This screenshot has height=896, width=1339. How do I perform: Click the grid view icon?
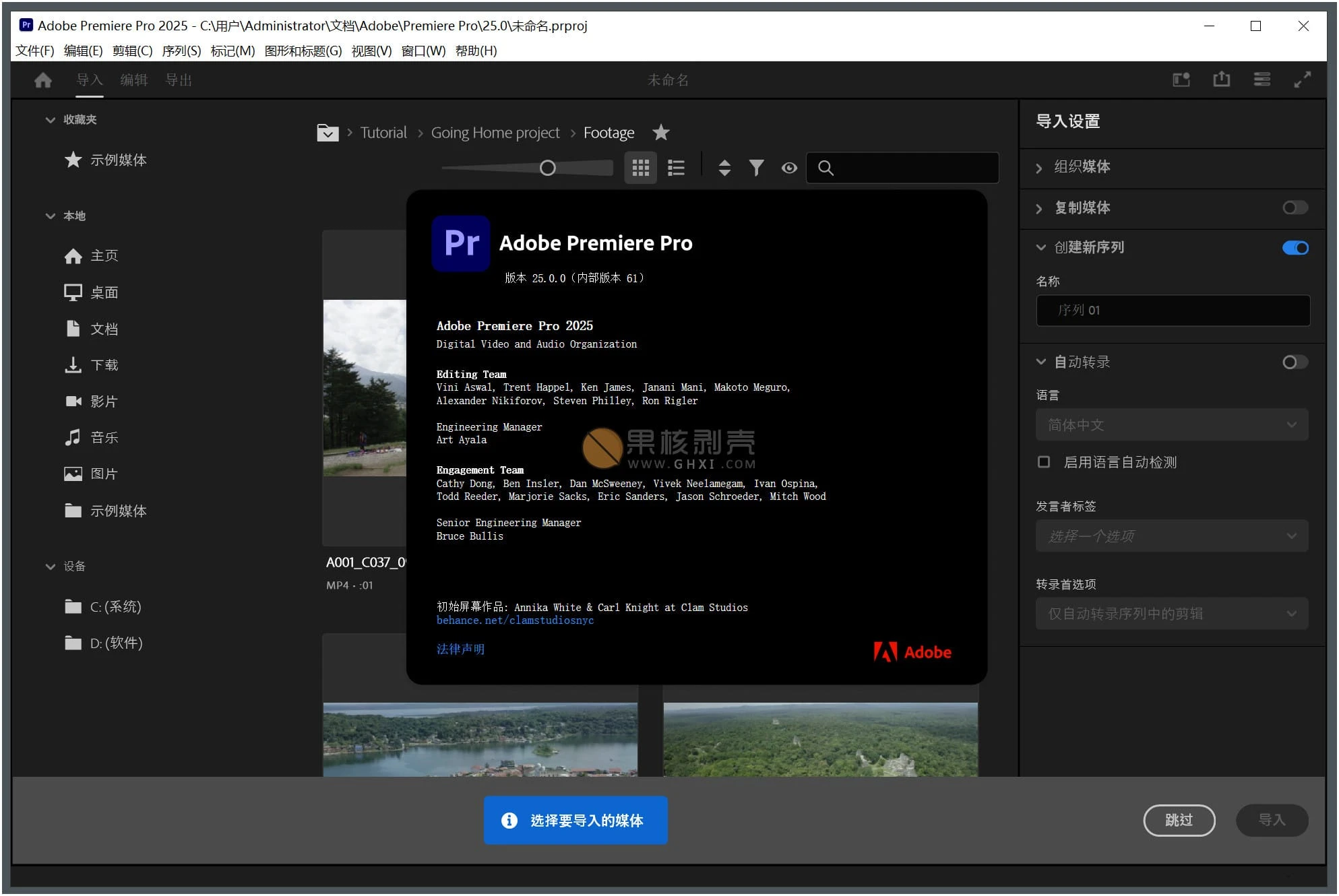[640, 167]
